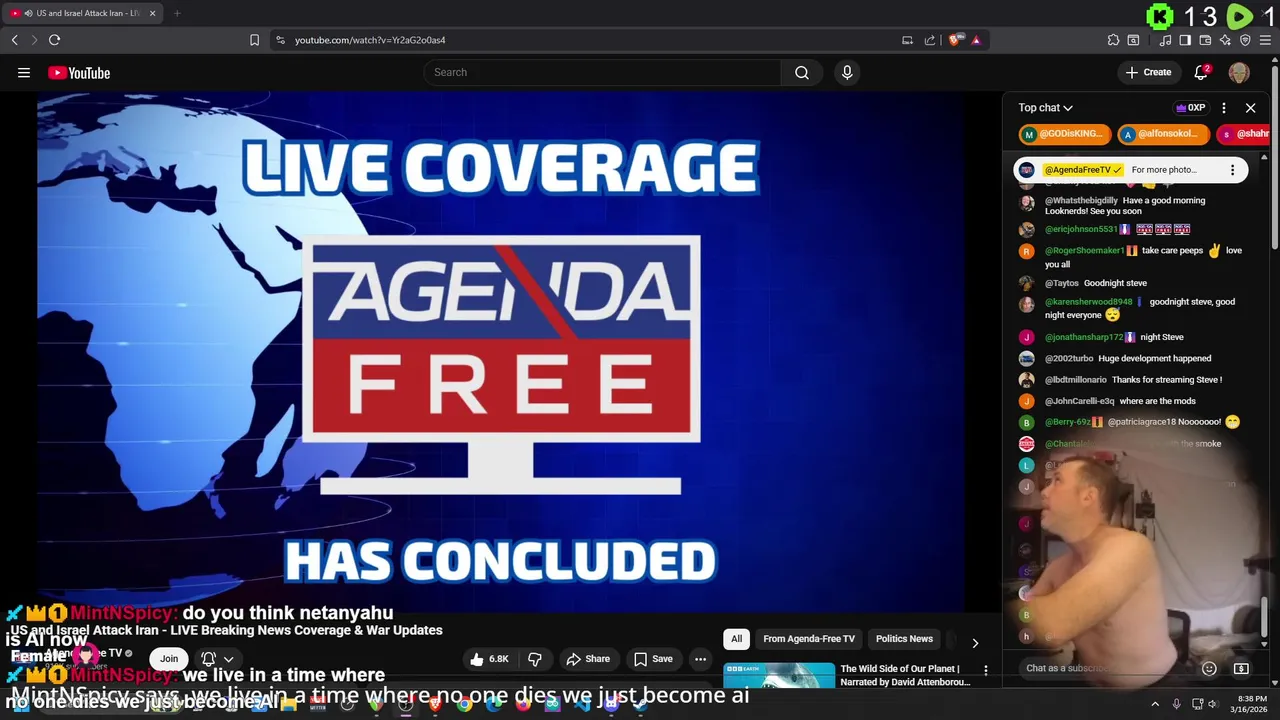
Task: Like the video with 6.8K likes
Action: 490,659
